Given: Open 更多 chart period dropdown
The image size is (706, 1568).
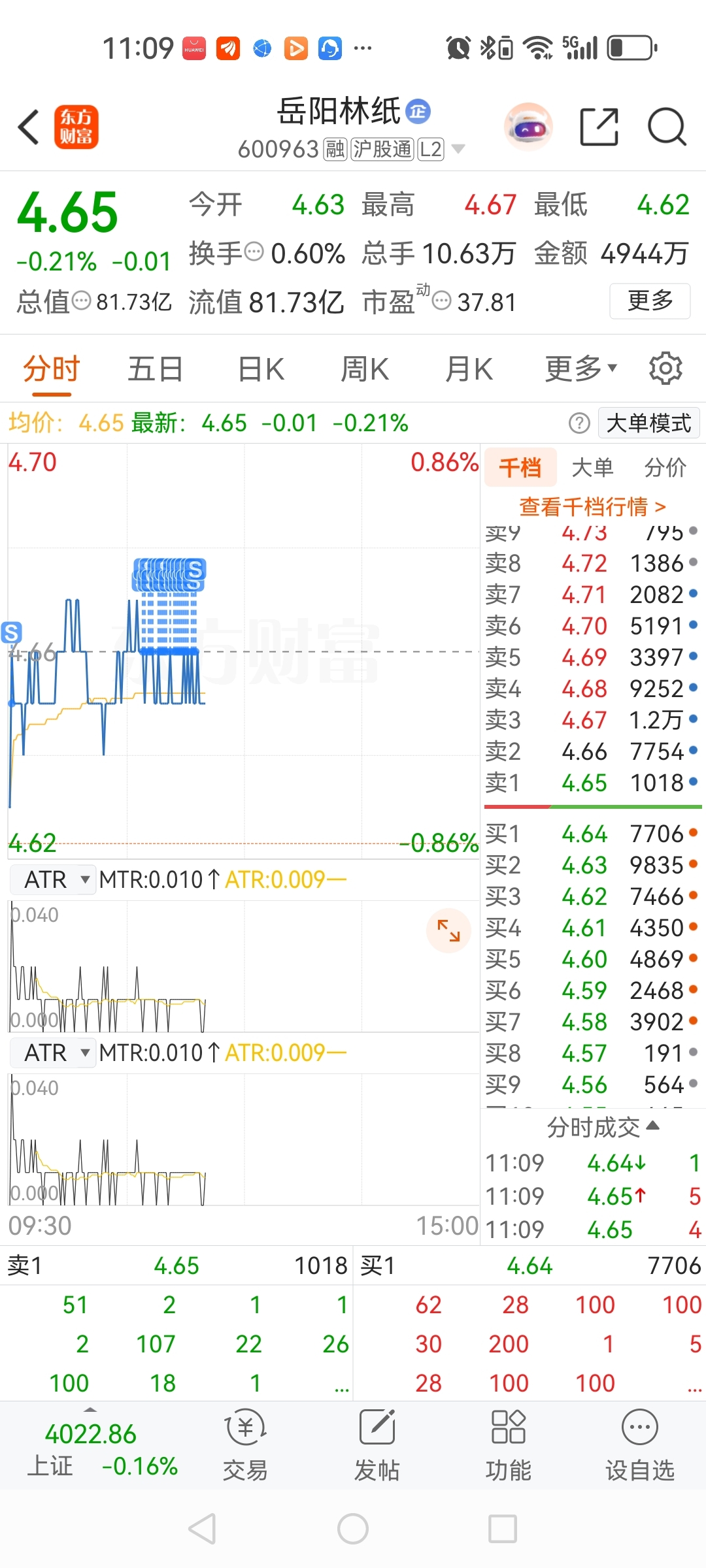Looking at the screenshot, I should (581, 368).
